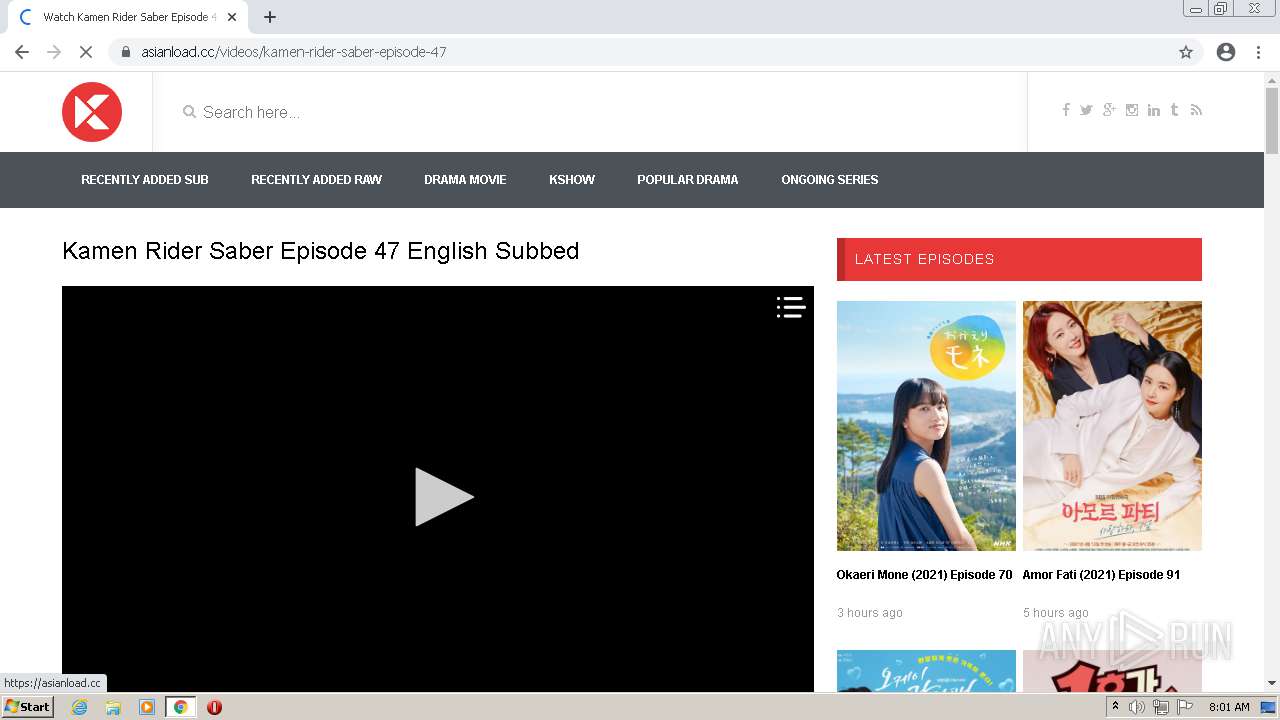Open Recently Added Raw menu

(316, 180)
